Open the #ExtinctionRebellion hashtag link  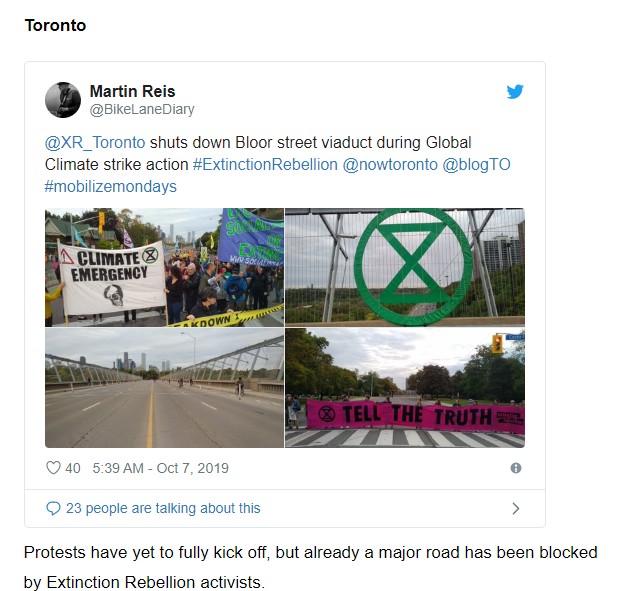tap(265, 164)
